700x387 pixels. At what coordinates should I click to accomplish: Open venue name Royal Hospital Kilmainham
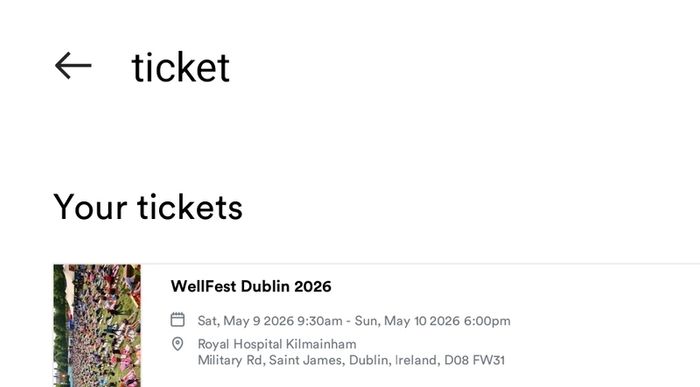(277, 344)
